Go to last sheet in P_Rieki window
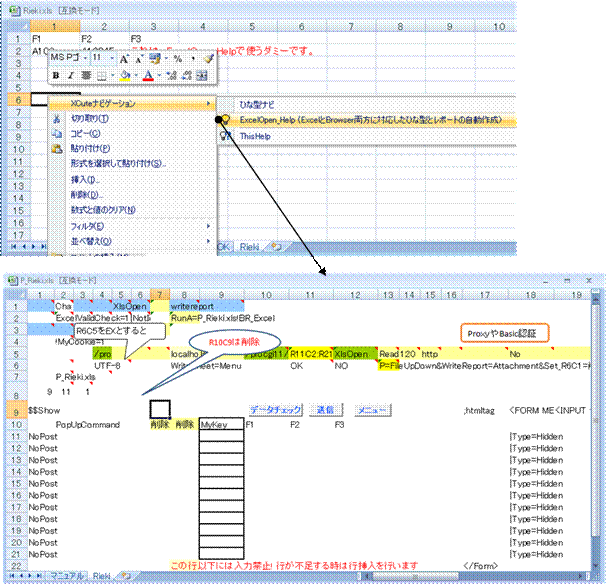This screenshot has width=606, height=584. pyautogui.click(x=39, y=575)
